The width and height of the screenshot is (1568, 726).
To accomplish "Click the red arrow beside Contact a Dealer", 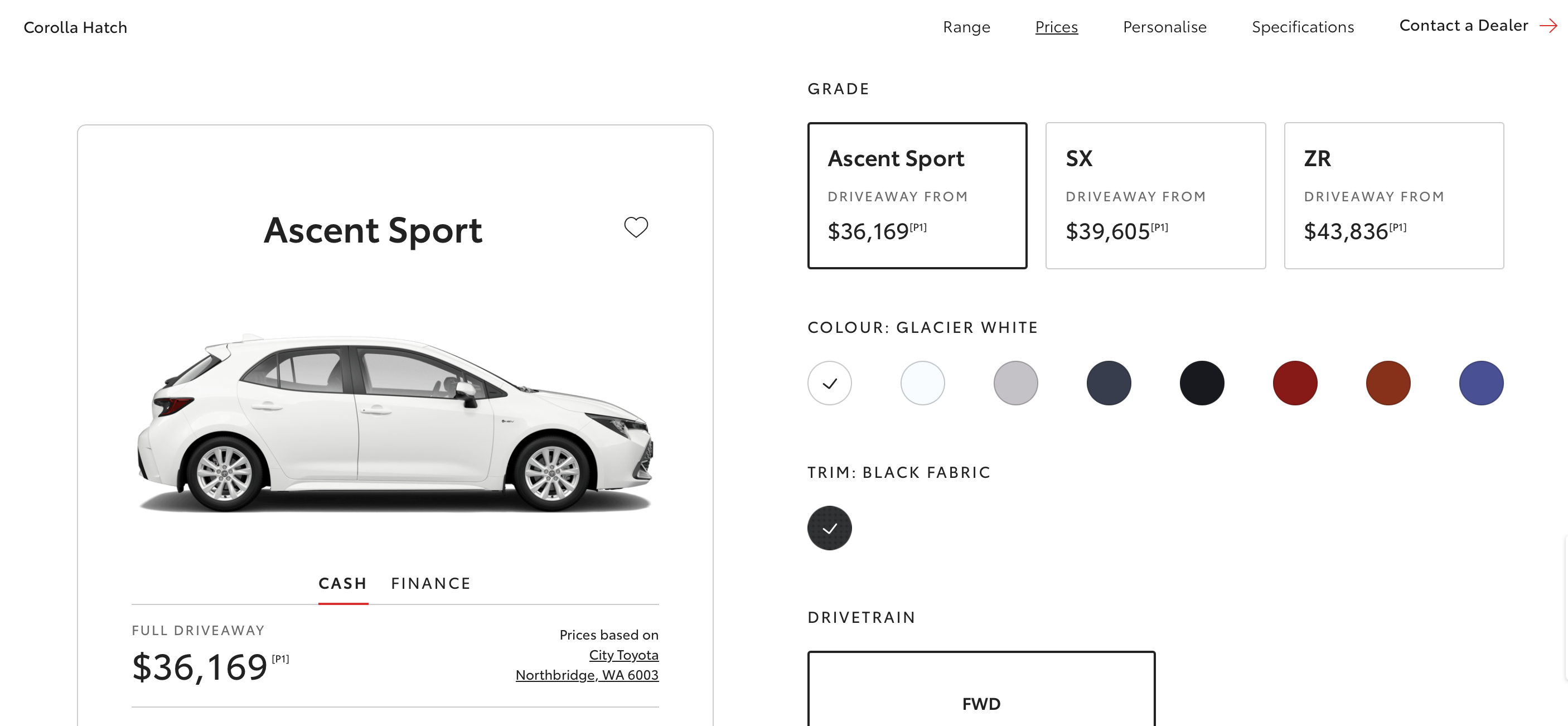I will 1548,26.
